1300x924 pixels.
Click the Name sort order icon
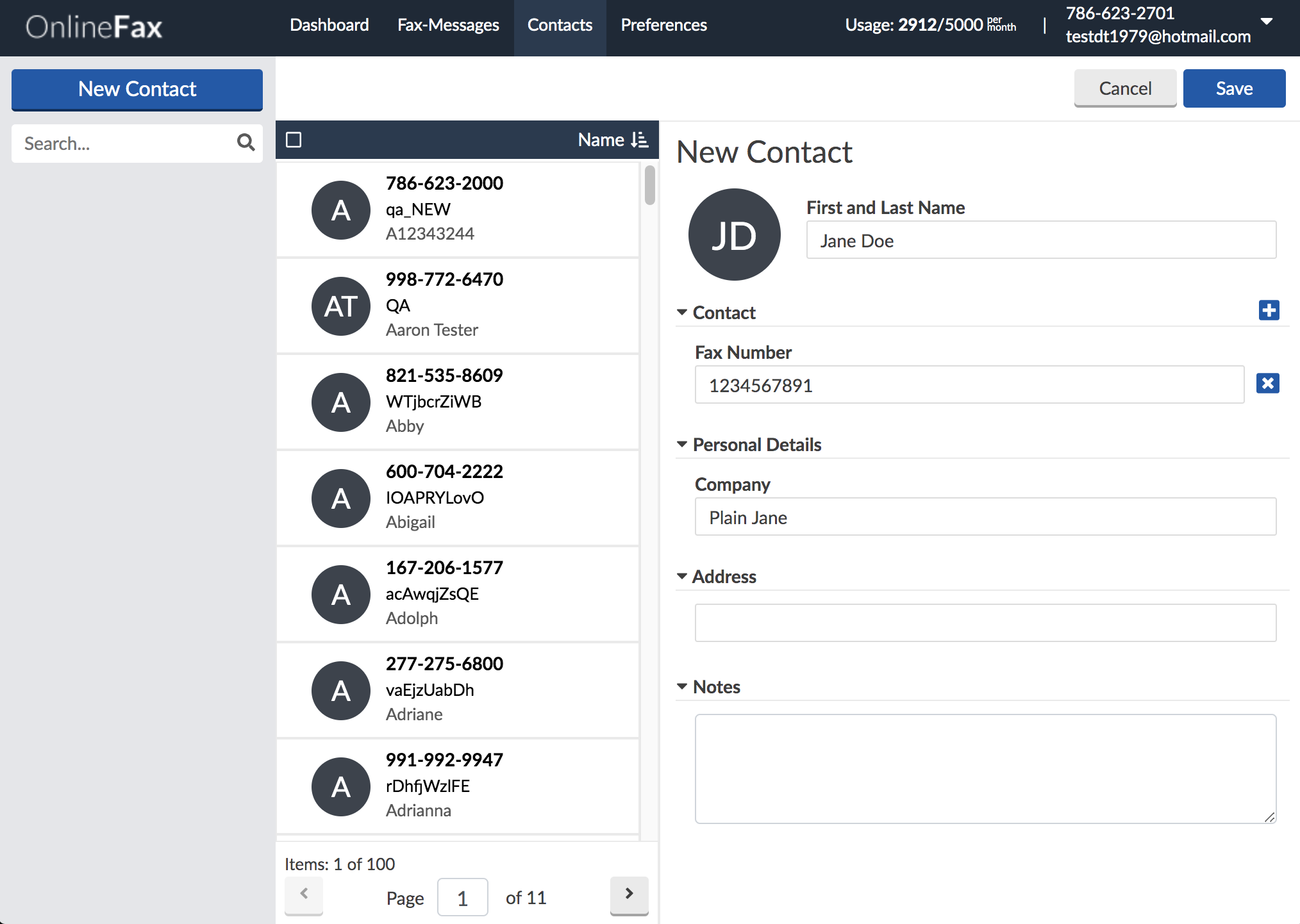coord(639,140)
